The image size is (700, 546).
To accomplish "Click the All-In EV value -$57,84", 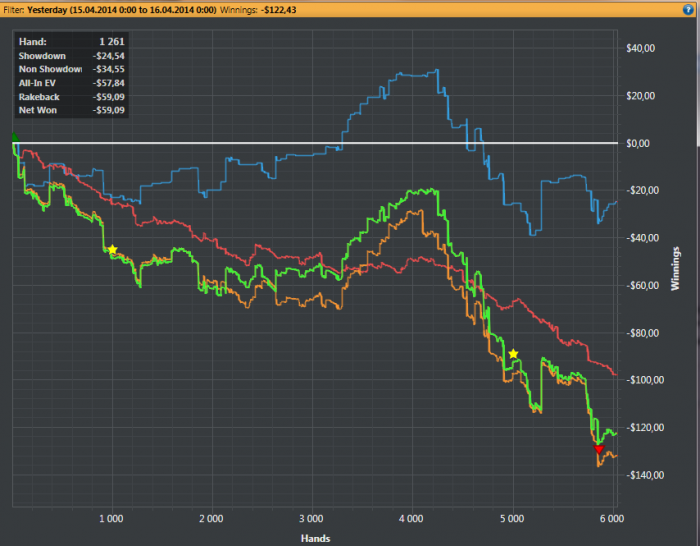I will pyautogui.click(x=108, y=83).
